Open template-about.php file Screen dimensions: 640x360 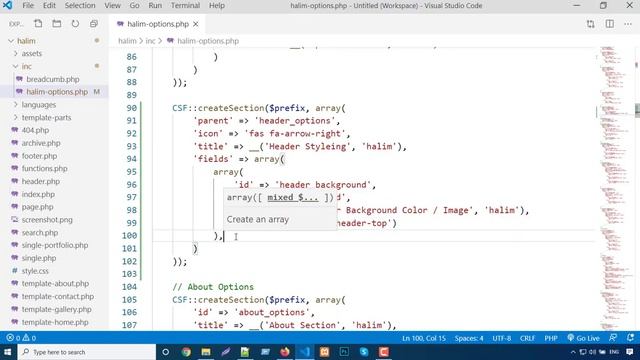(54, 284)
